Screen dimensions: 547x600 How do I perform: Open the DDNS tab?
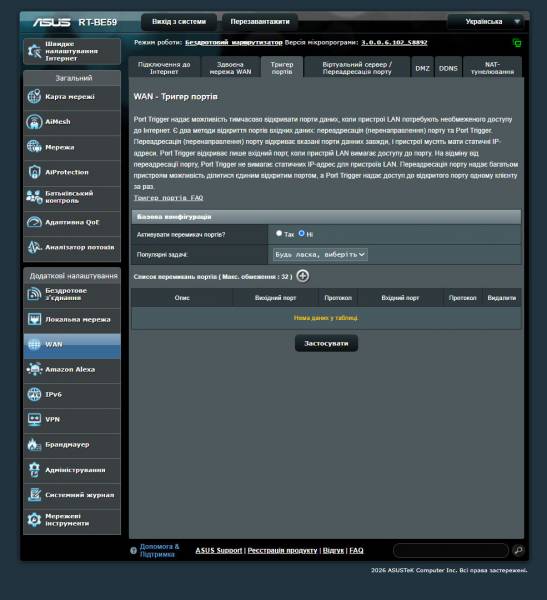(448, 68)
